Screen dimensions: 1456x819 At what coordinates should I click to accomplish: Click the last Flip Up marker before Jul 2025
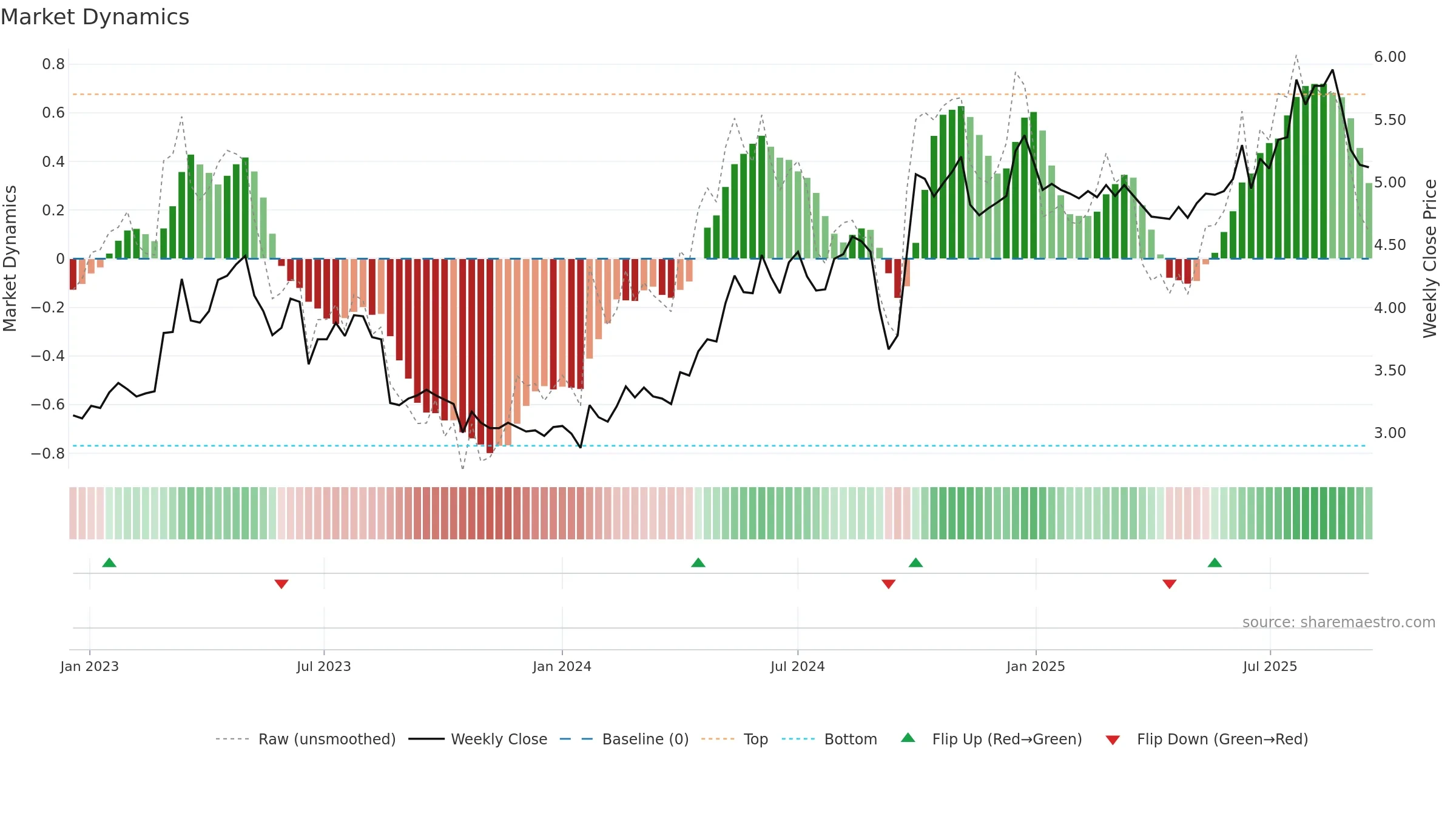coord(1215,562)
